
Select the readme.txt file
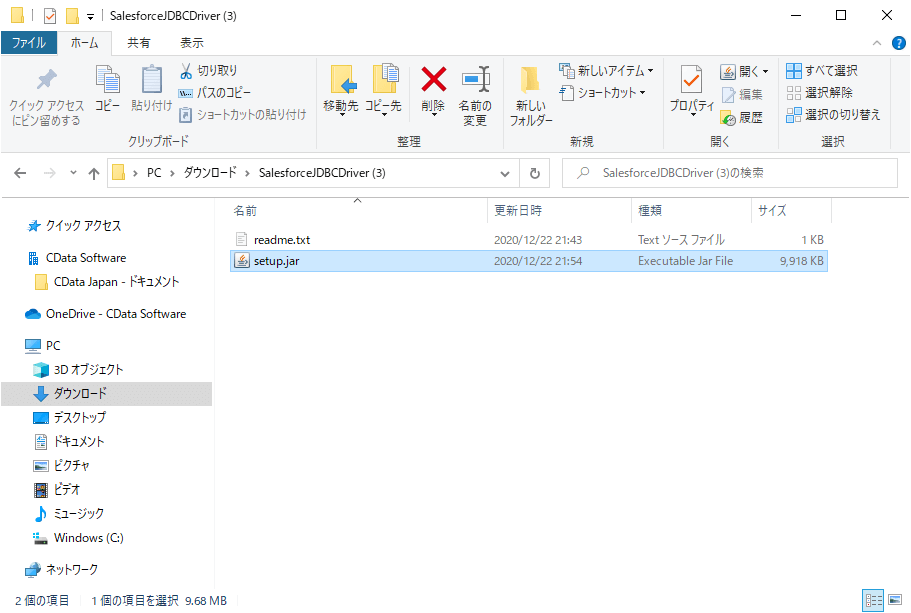click(x=529, y=240)
